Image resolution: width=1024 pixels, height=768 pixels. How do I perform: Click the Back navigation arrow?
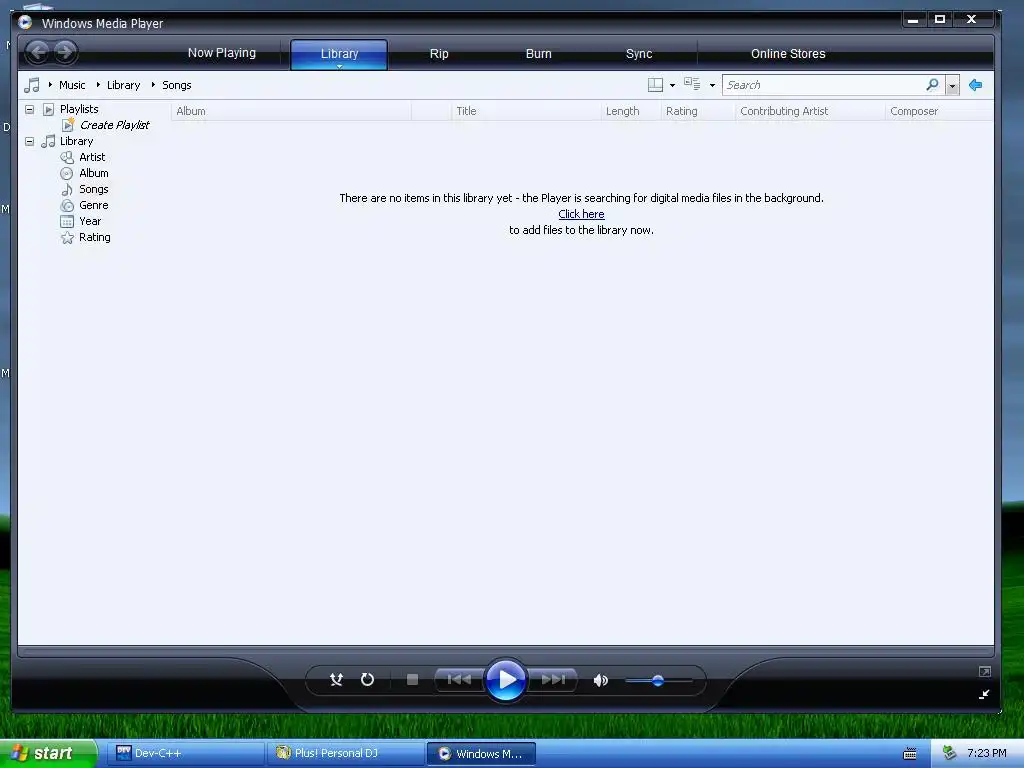coord(38,52)
